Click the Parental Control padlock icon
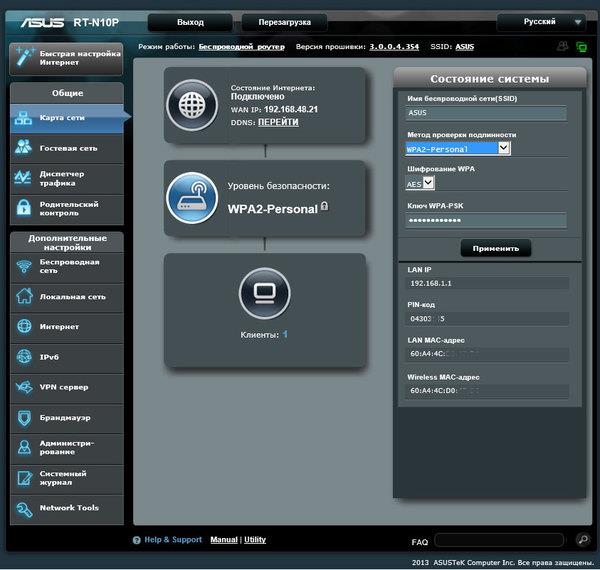Image resolution: width=600 pixels, height=570 pixels. point(24,208)
